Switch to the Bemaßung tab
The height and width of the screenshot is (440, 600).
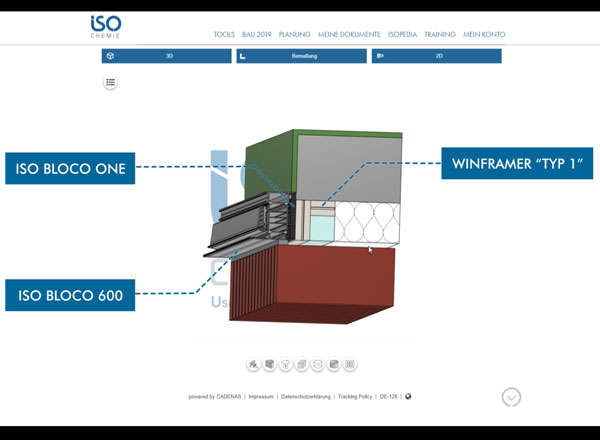tap(302, 56)
